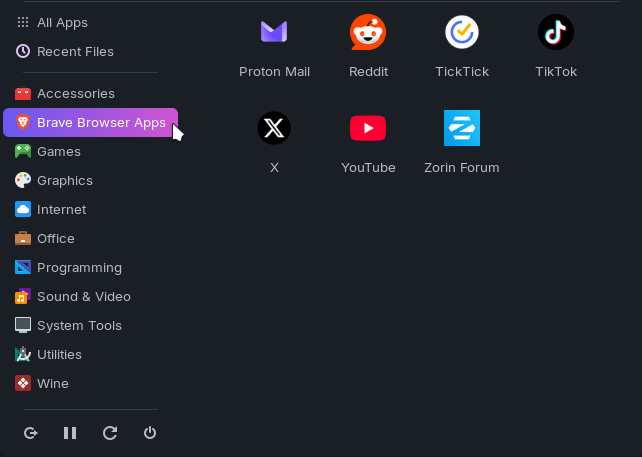This screenshot has height=457, width=642.
Task: Select the Accessories category
Action: coord(90,94)
